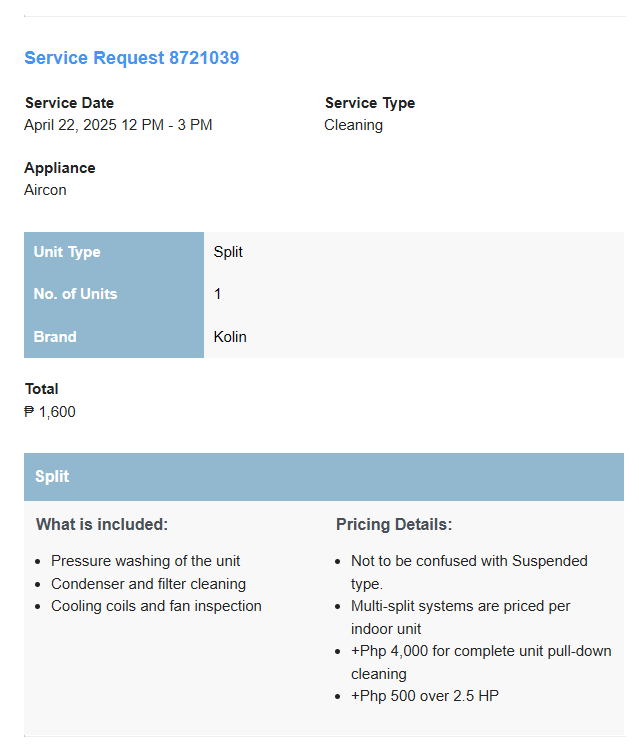The width and height of the screenshot is (639, 749).
Task: Click the Pricing Details heading
Action: coord(394,524)
